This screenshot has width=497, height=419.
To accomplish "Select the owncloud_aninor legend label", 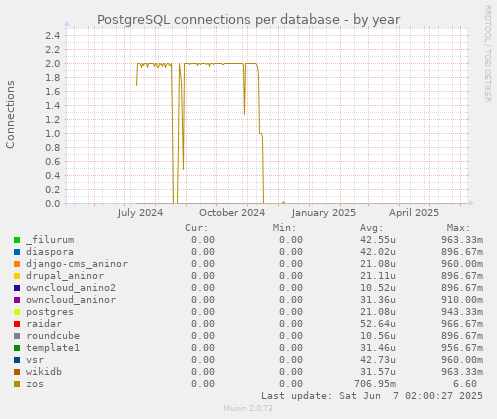I will tap(71, 300).
